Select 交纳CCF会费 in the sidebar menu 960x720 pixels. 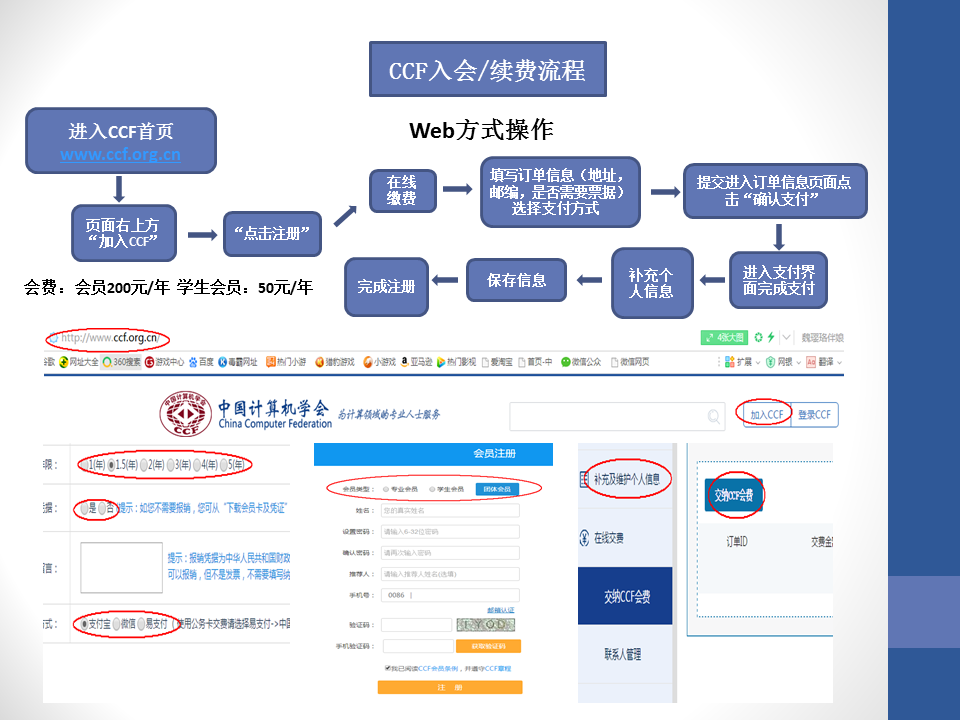(625, 597)
